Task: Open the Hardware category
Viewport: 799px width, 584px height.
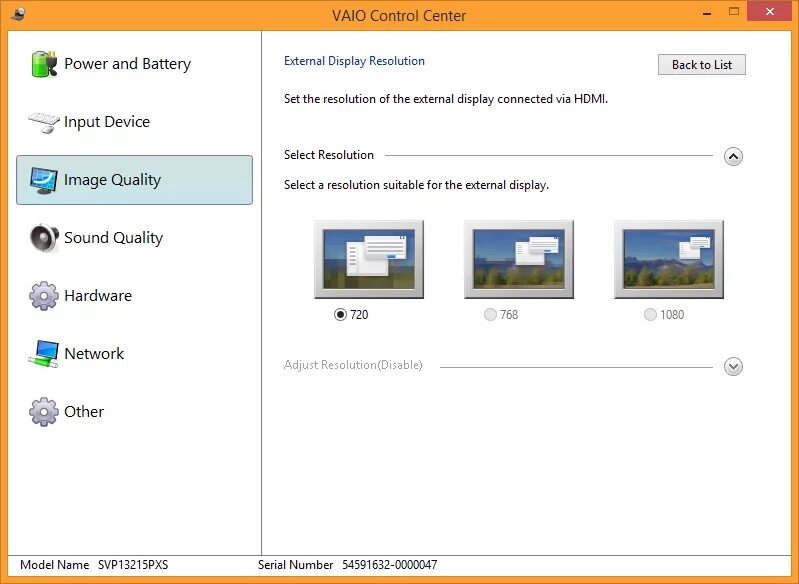Action: click(x=135, y=296)
